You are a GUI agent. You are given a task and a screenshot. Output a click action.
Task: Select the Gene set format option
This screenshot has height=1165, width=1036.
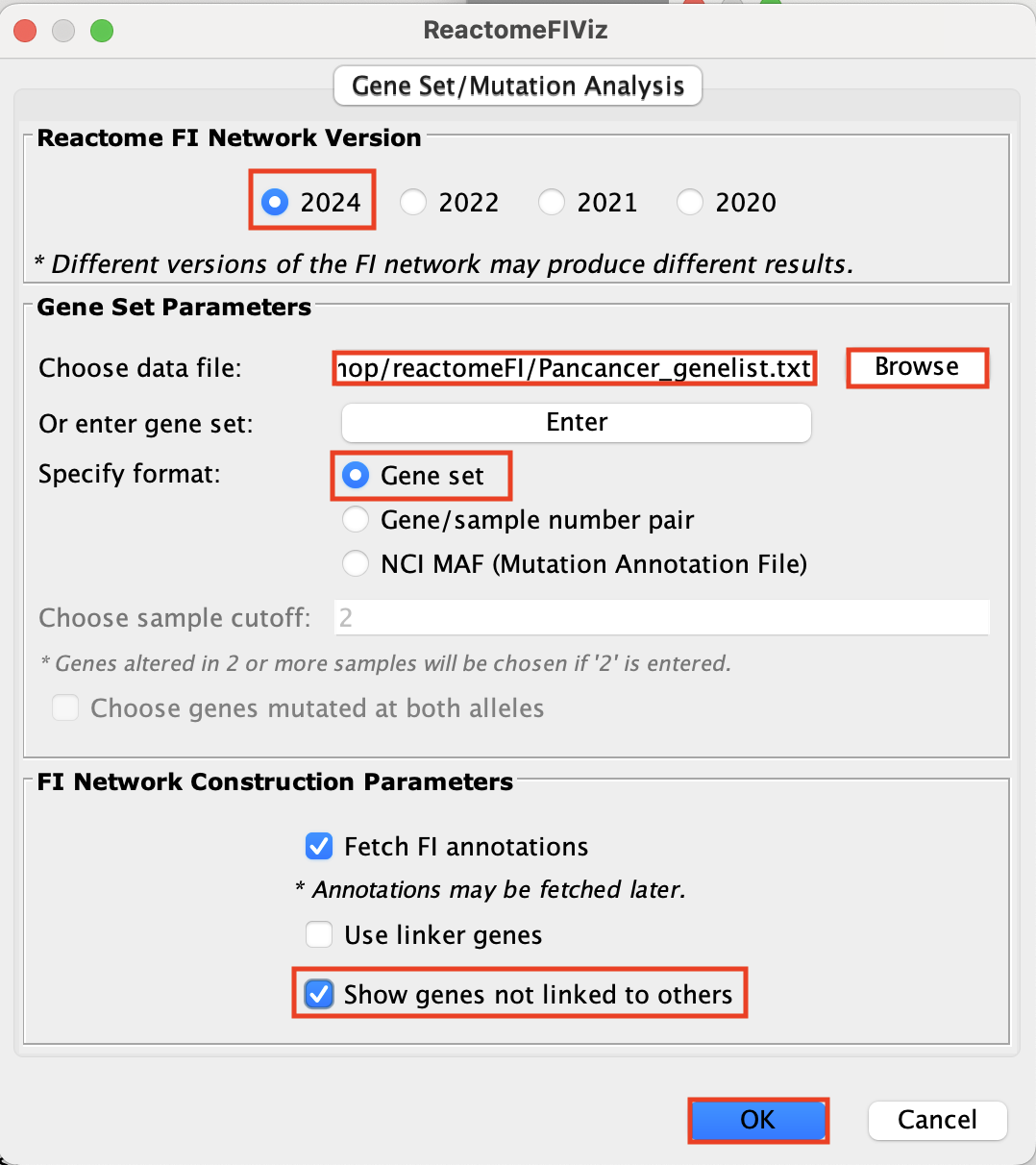[x=357, y=476]
